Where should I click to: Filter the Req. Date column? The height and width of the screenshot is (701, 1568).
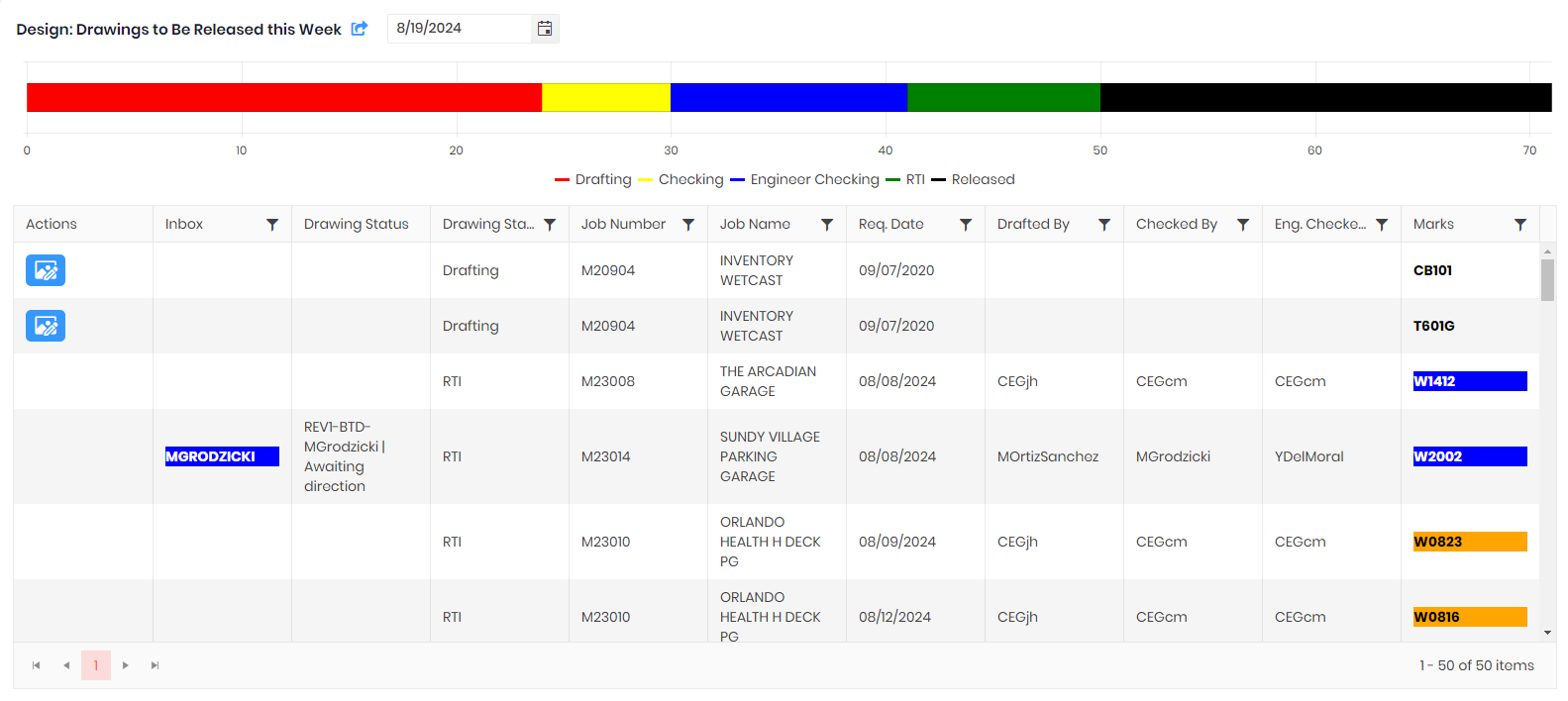[966, 225]
